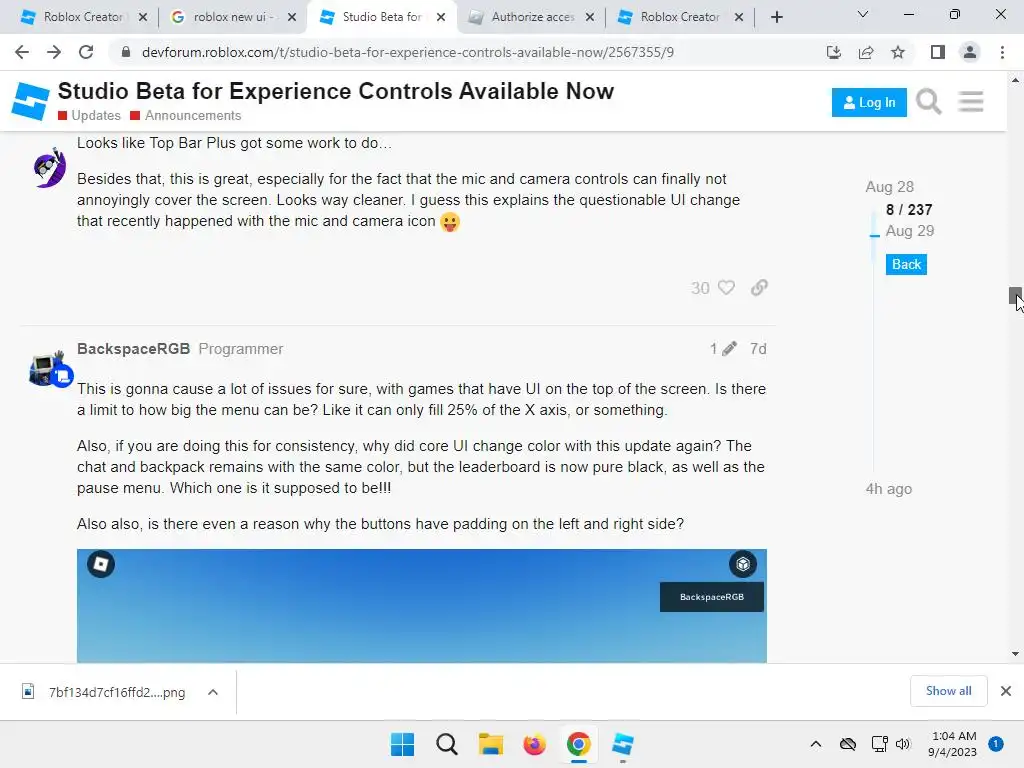Click the browser Back arrow
The width and height of the screenshot is (1024, 768).
coord(22,52)
